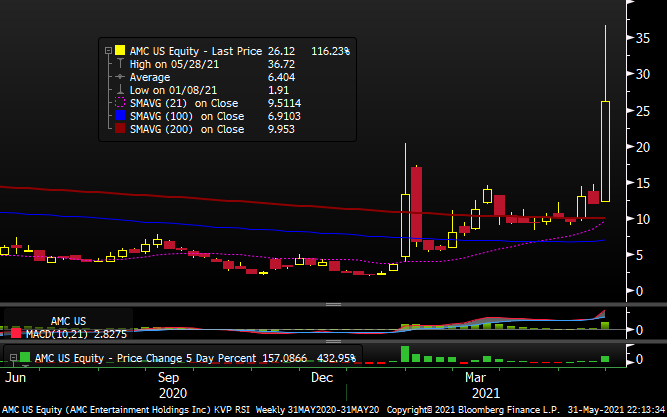This screenshot has height=417, width=667.
Task: Click the tall yellow candle for the latest week
Action: (x=605, y=151)
